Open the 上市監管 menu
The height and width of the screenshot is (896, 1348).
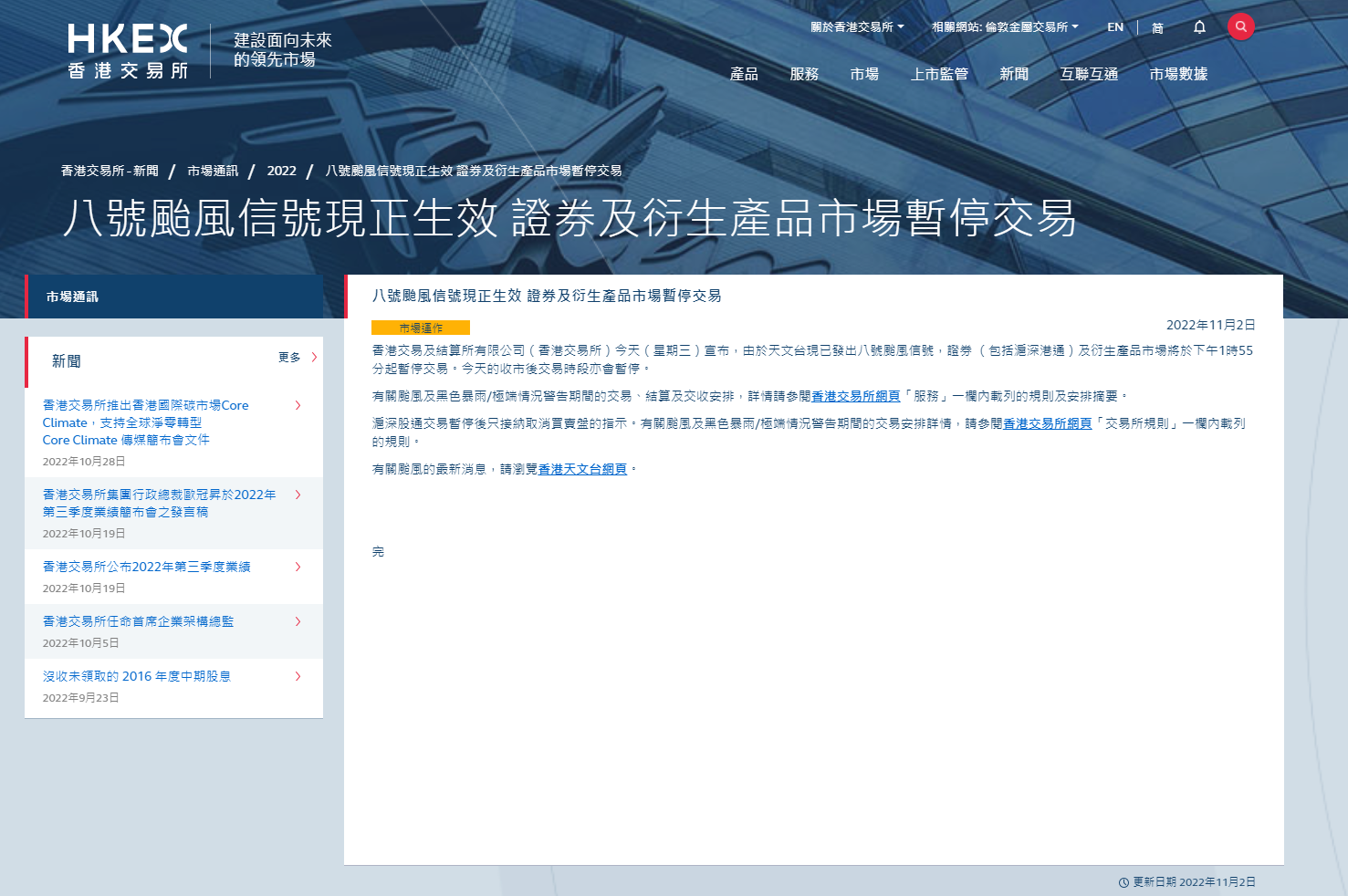pyautogui.click(x=939, y=74)
